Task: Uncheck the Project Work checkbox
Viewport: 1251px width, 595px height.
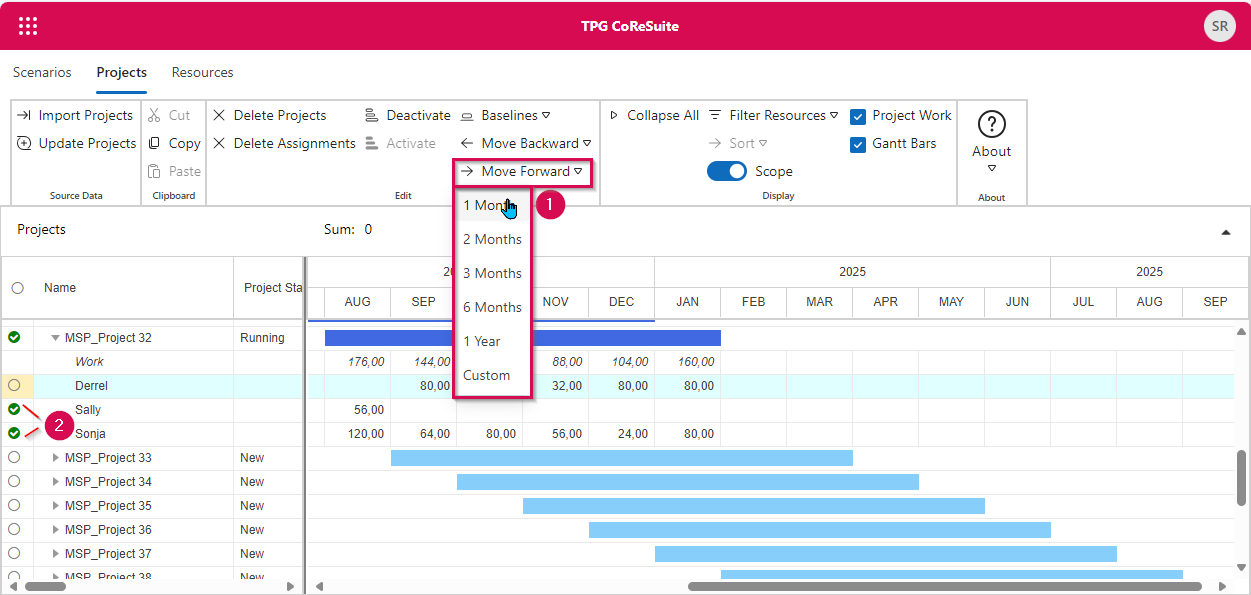Action: coord(857,117)
